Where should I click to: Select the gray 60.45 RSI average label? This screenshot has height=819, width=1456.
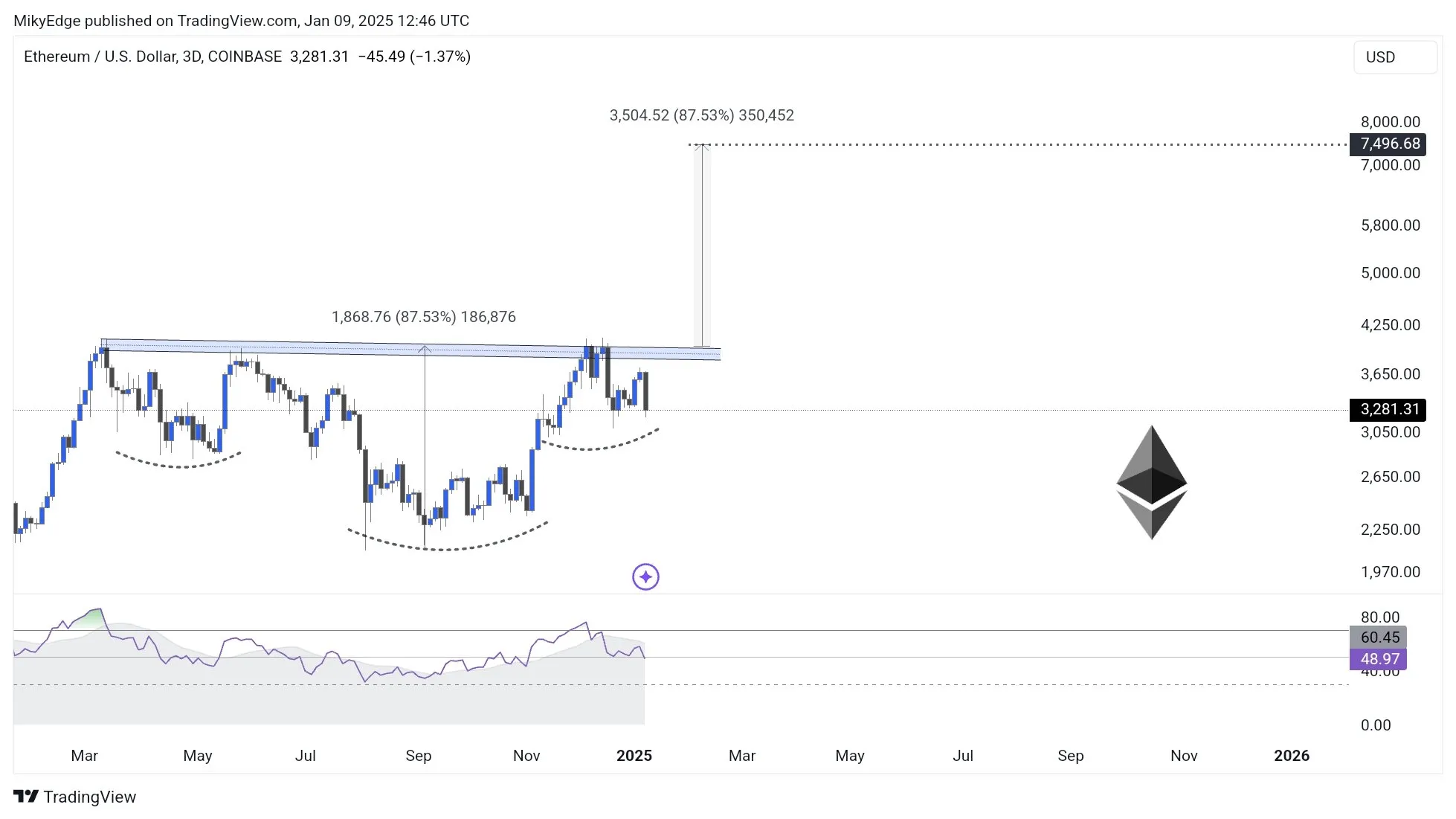tap(1378, 637)
